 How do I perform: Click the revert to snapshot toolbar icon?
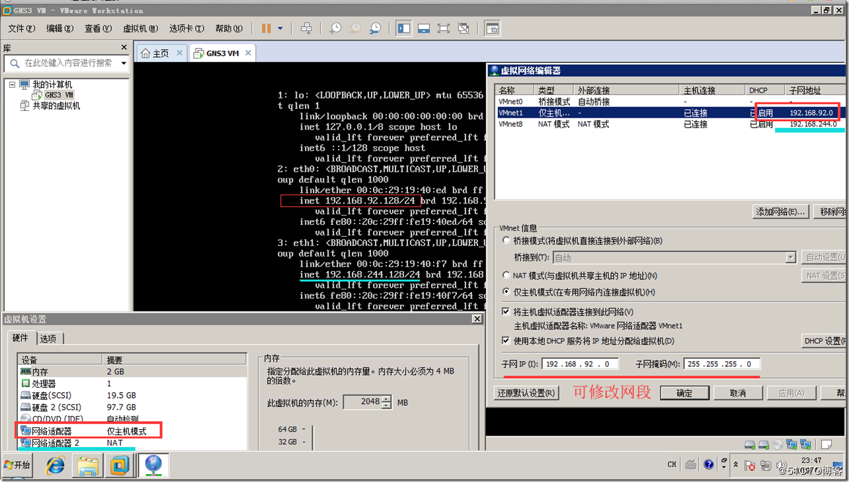point(355,28)
